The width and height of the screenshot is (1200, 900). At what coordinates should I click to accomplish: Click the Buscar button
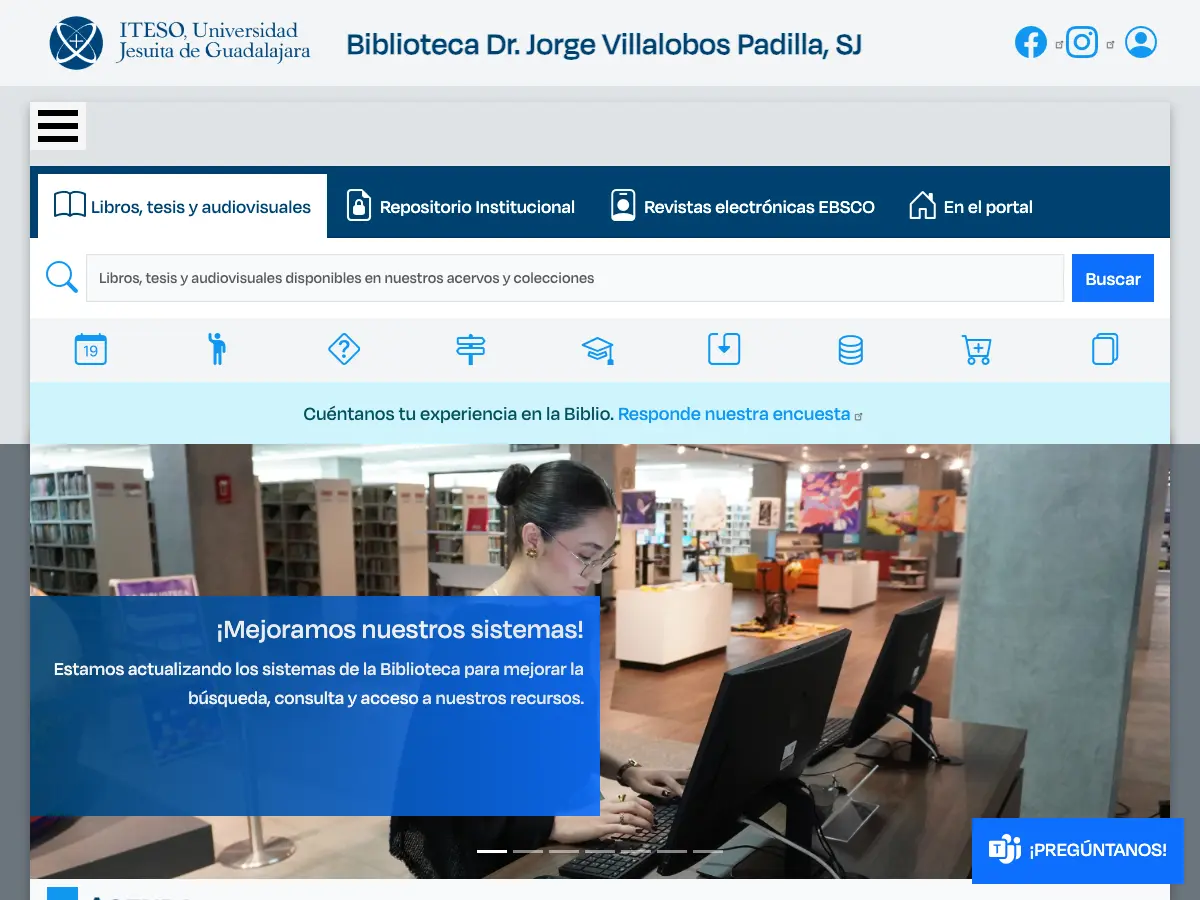coord(1113,278)
